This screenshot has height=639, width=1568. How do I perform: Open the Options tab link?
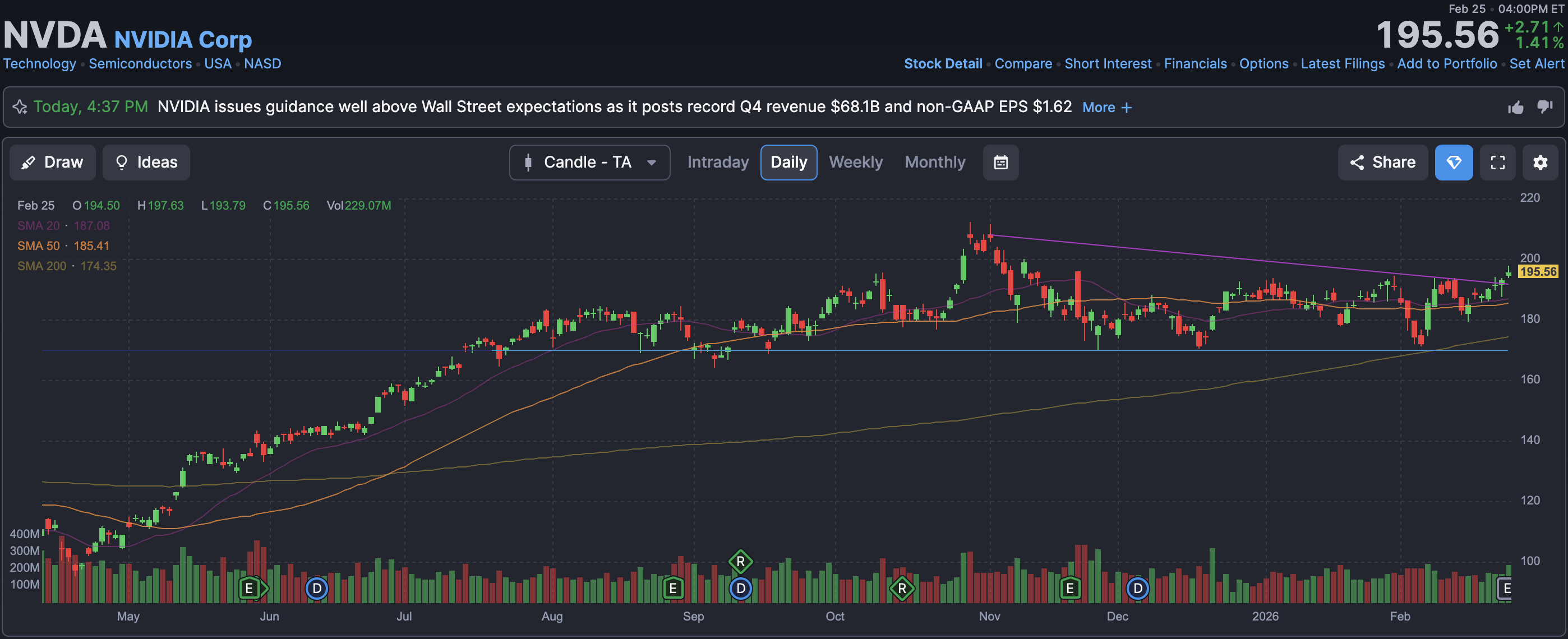coord(1263,64)
